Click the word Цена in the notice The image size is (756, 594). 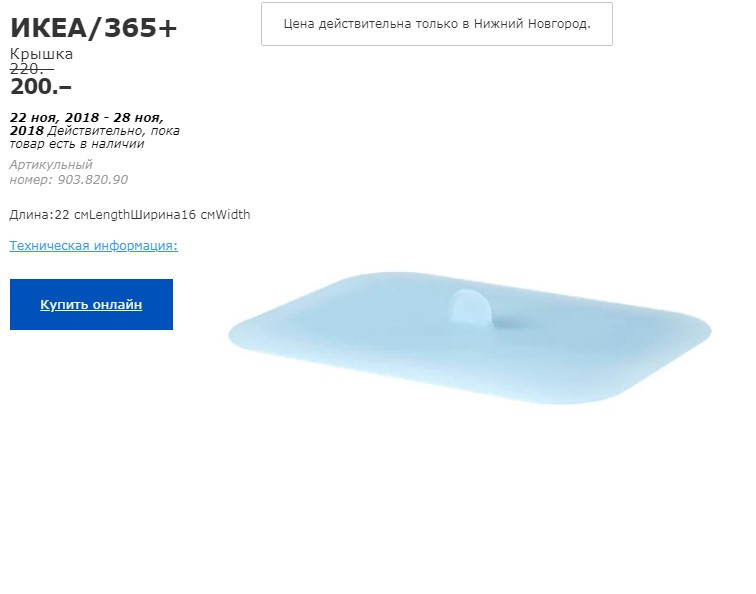click(299, 24)
